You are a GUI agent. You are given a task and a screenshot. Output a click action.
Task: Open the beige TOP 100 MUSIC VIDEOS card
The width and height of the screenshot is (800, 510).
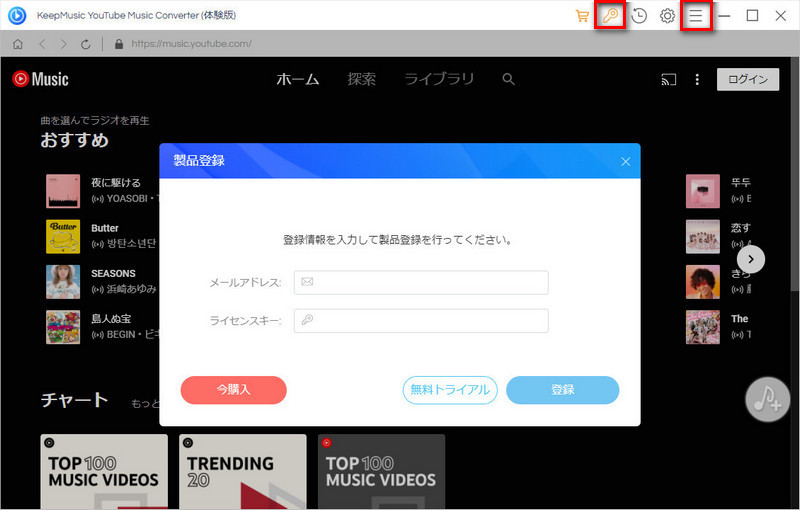tap(104, 472)
